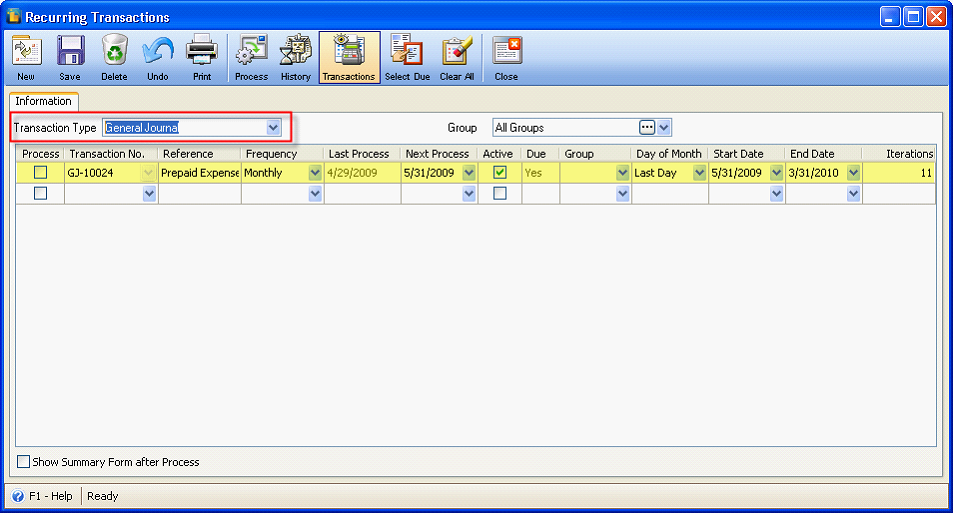Click the Next Process column header
The width and height of the screenshot is (954, 514).
click(x=439, y=154)
